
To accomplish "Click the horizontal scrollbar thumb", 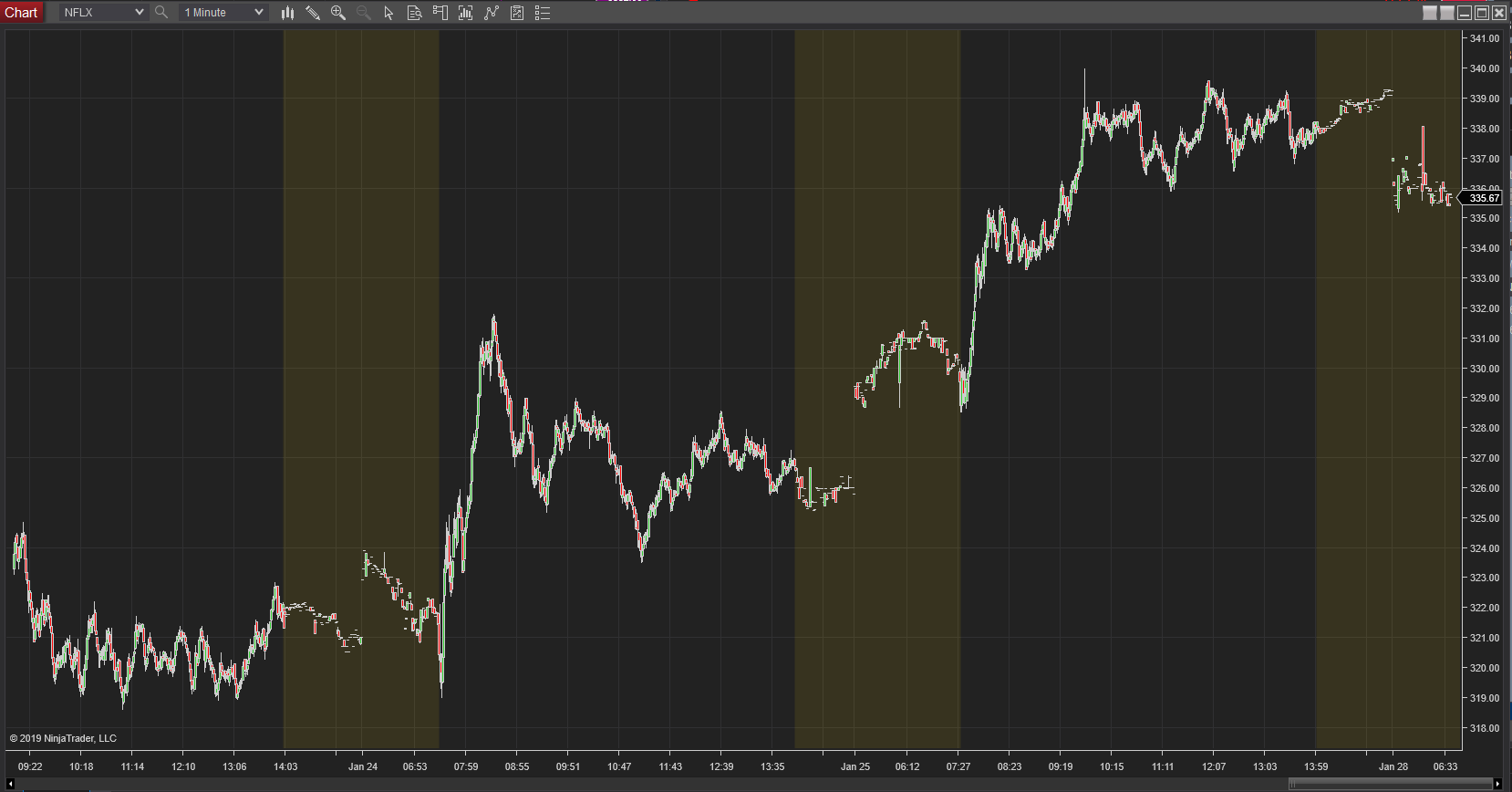I will (1390, 784).
